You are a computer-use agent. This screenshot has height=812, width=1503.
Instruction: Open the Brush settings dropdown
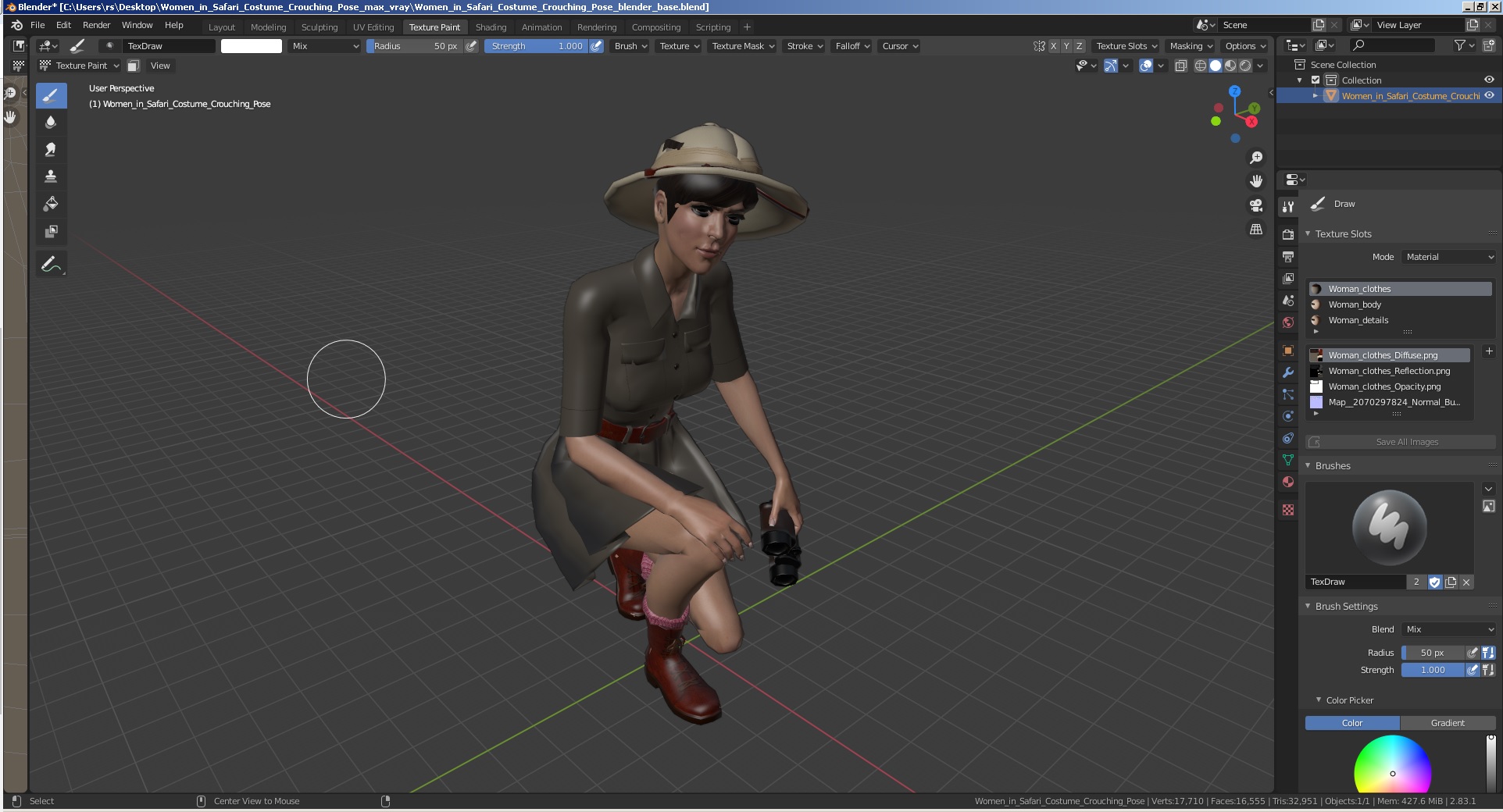click(631, 46)
